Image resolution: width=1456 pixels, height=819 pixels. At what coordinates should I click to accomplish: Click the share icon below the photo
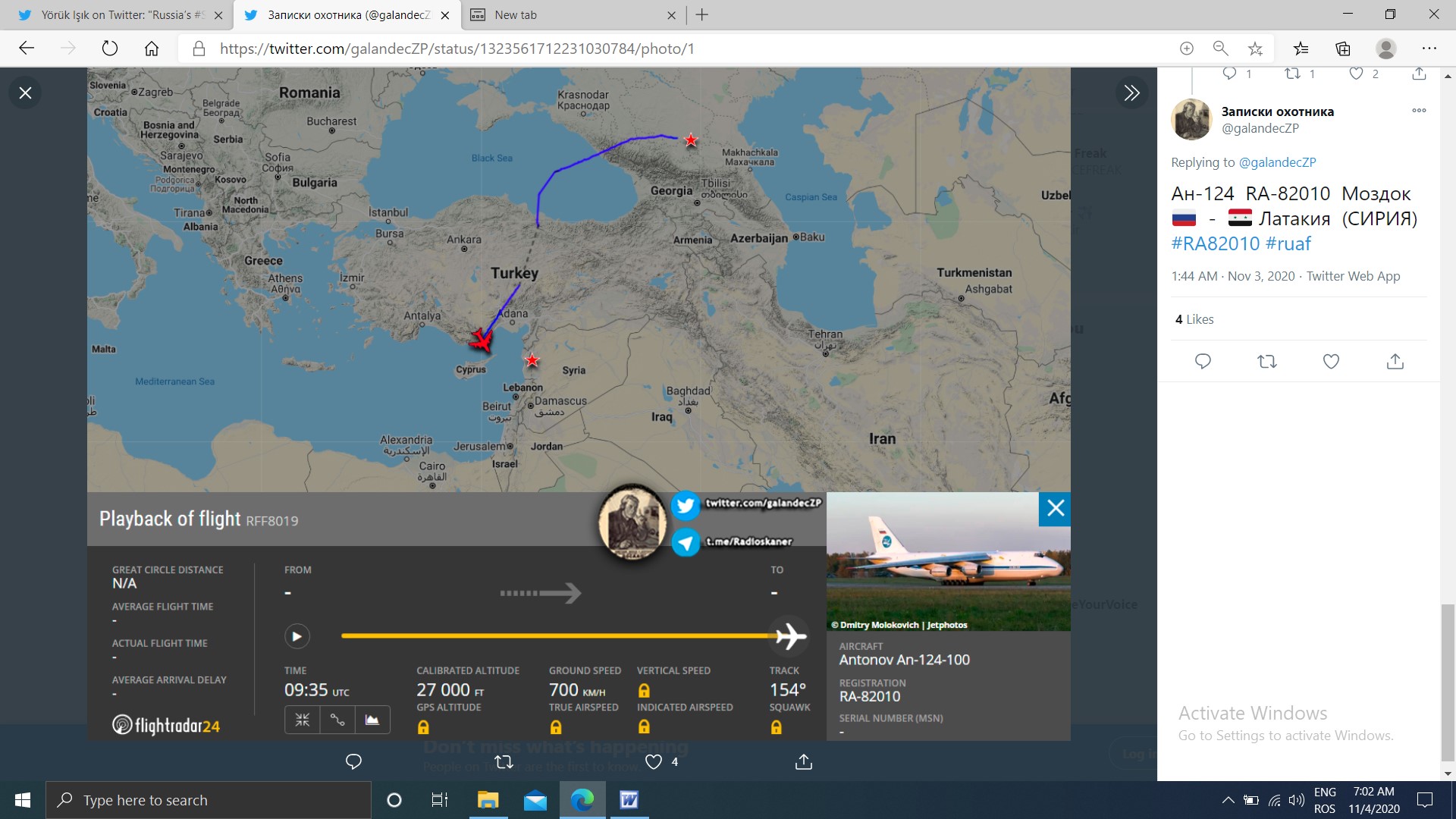click(804, 761)
